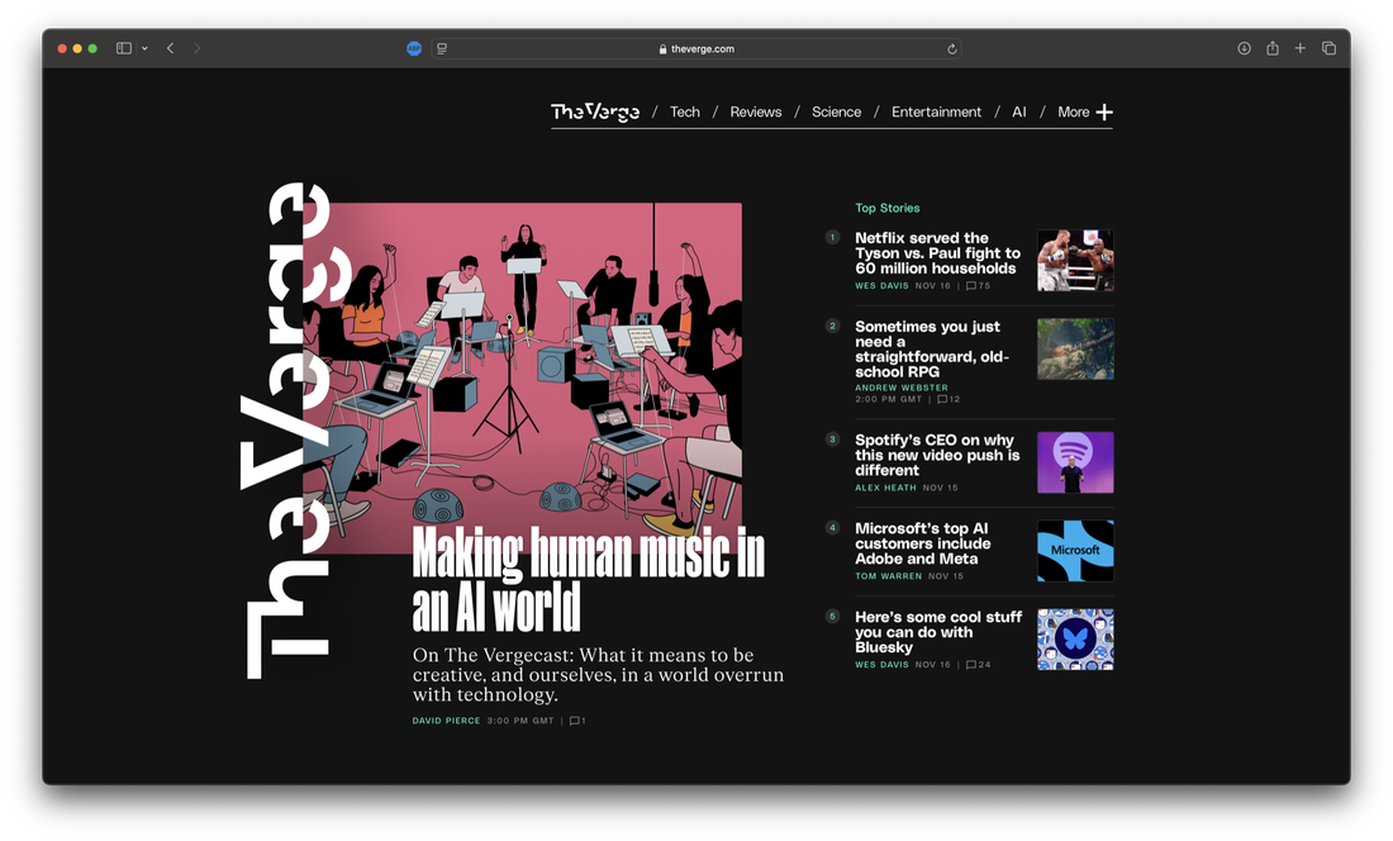Open the 24 comments on Bluesky story

(x=978, y=665)
